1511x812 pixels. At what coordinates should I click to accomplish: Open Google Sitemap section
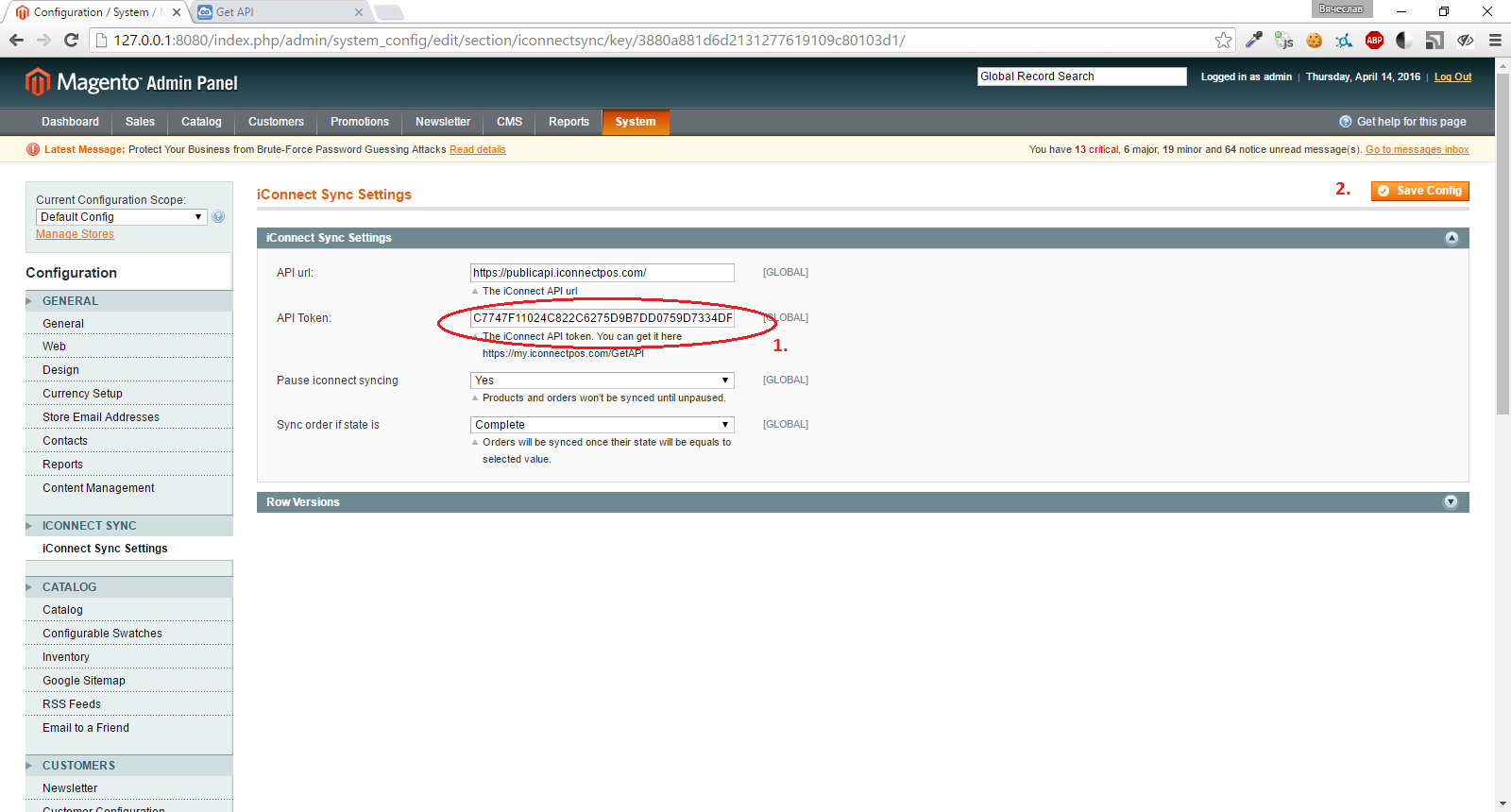[84, 681]
